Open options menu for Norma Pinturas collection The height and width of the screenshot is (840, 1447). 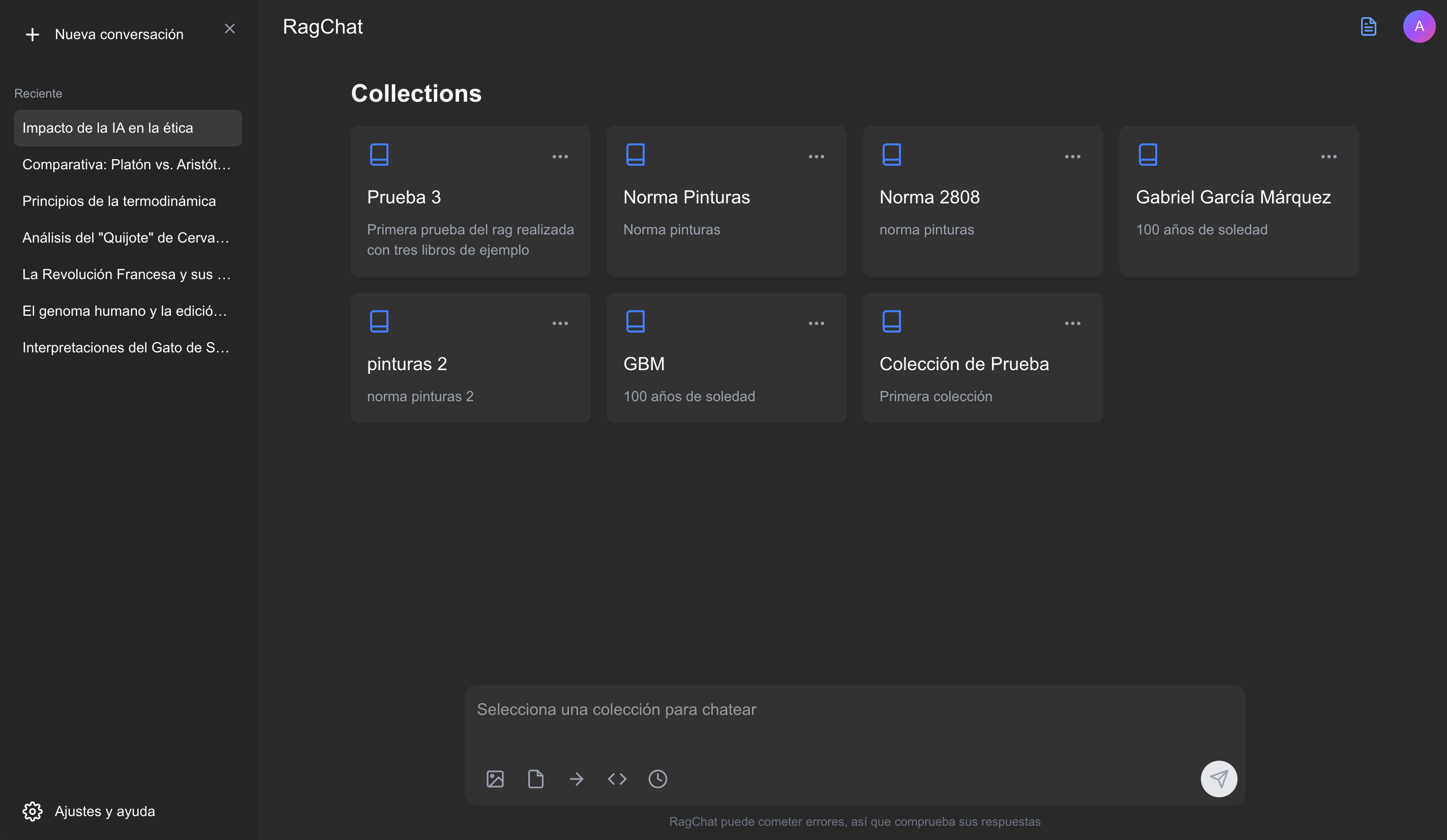coord(816,156)
